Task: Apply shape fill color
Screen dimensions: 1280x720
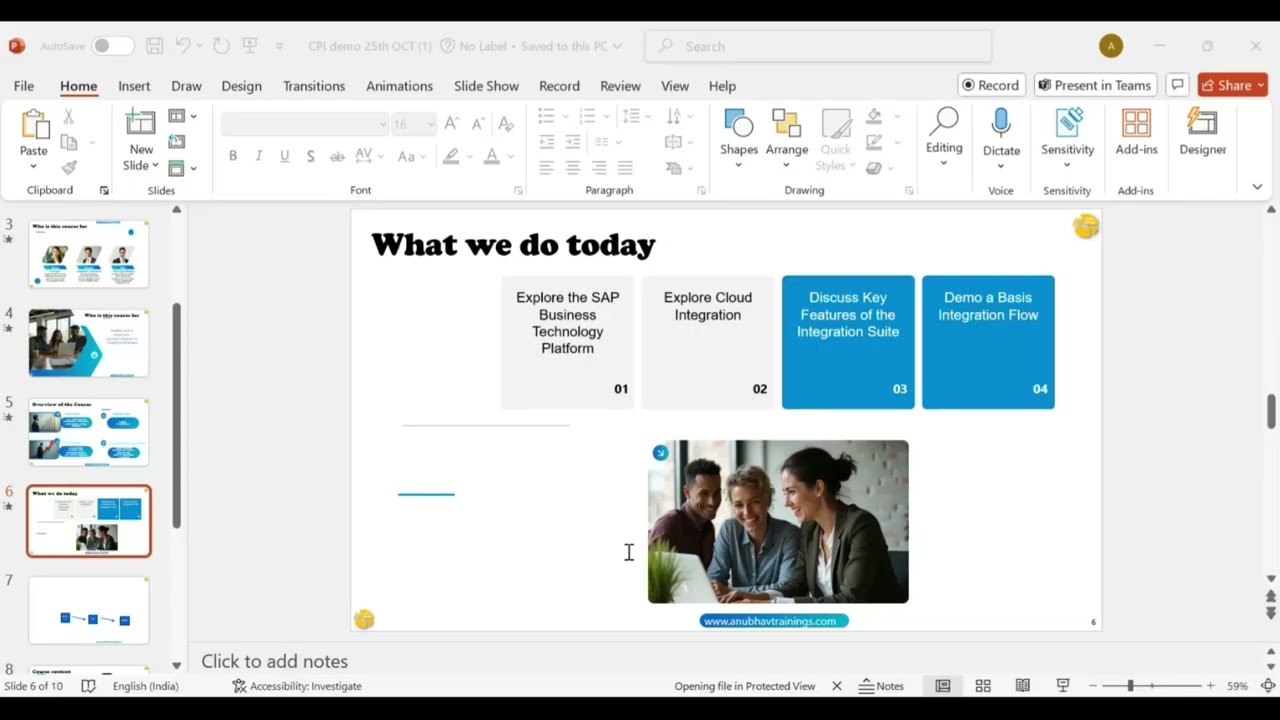Action: [x=875, y=117]
